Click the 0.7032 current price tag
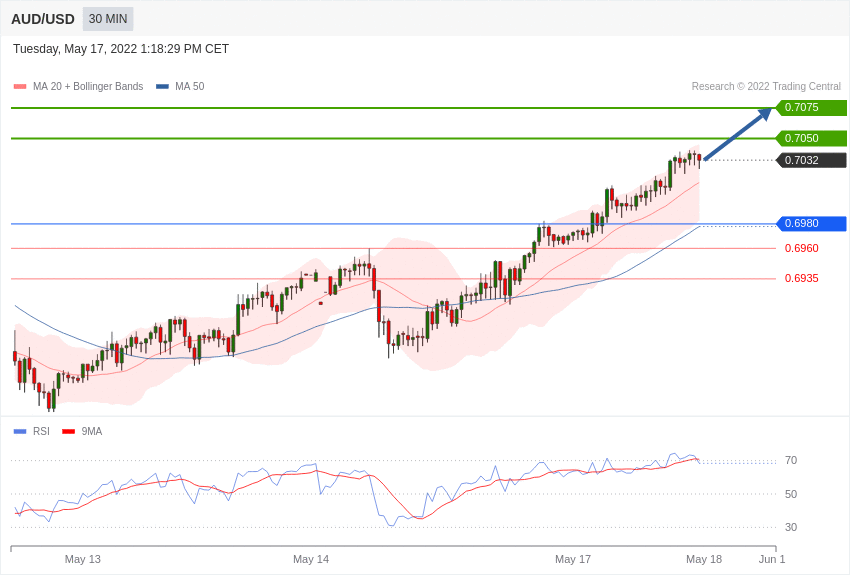Screen dimensions: 850x576 (811, 160)
